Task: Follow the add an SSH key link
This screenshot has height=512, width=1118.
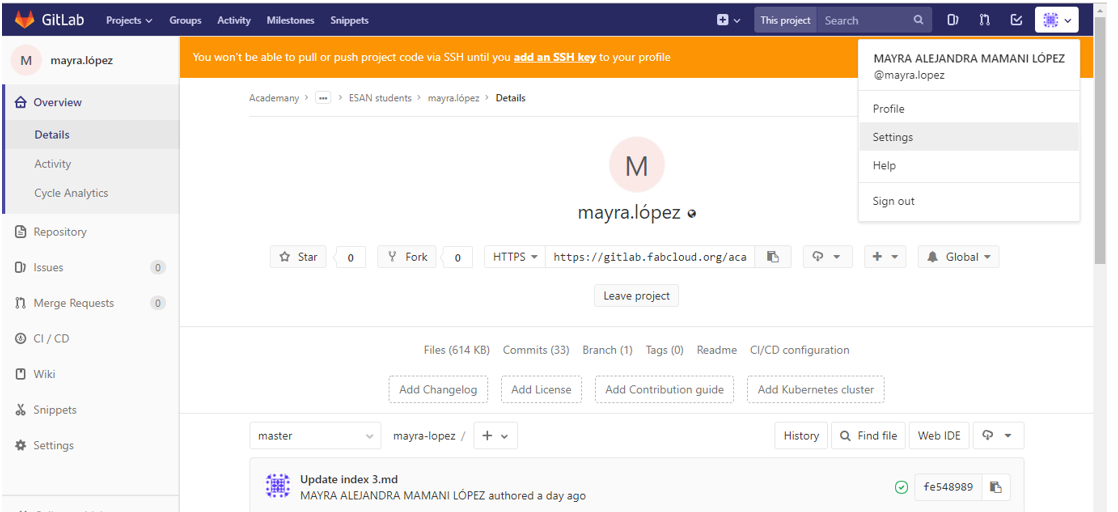Action: pos(554,57)
